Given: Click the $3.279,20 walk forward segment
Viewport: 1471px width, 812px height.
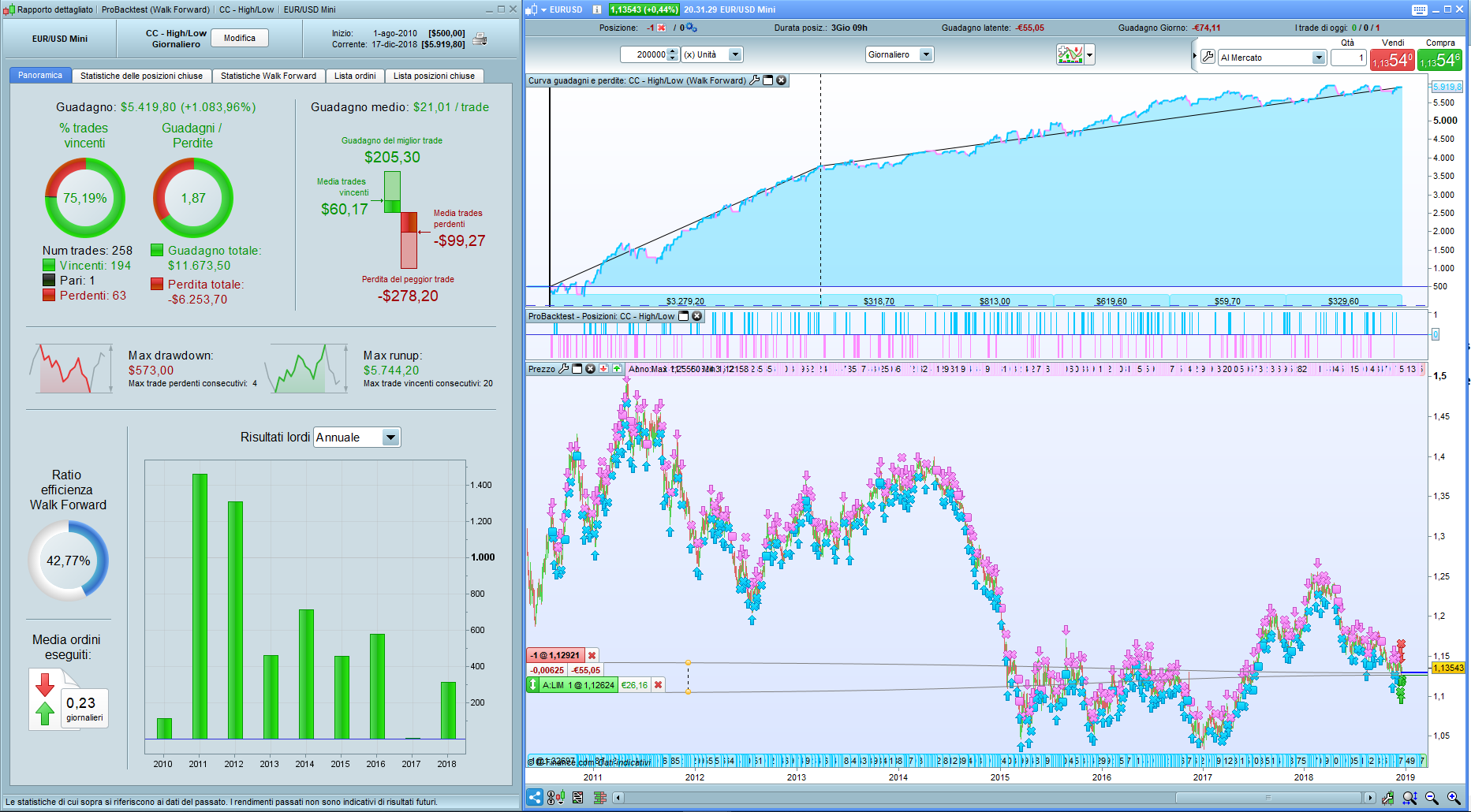Looking at the screenshot, I should [x=685, y=301].
